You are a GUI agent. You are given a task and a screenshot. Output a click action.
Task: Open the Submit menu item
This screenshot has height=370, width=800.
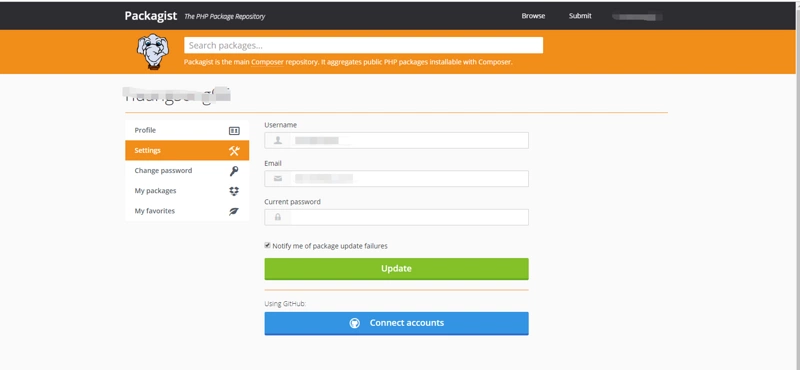click(580, 16)
